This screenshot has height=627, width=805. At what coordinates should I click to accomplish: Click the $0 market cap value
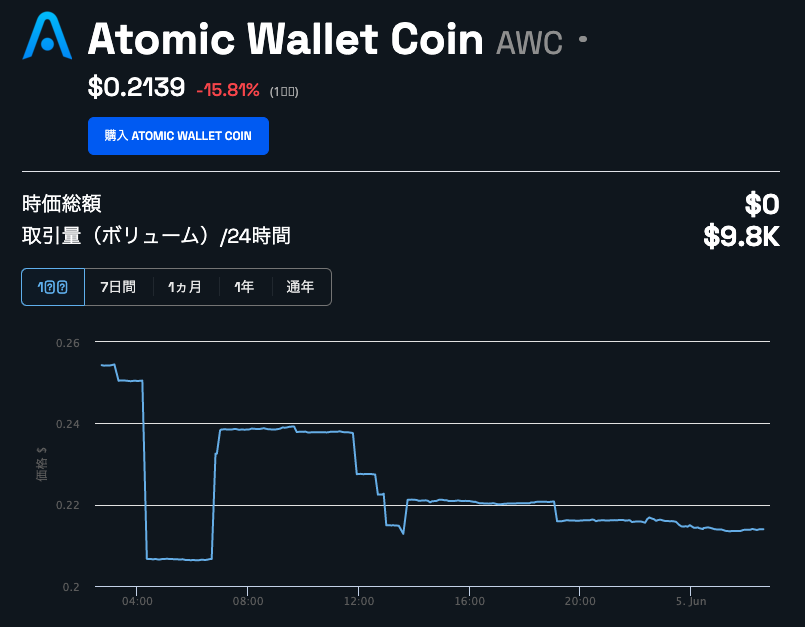coord(761,204)
